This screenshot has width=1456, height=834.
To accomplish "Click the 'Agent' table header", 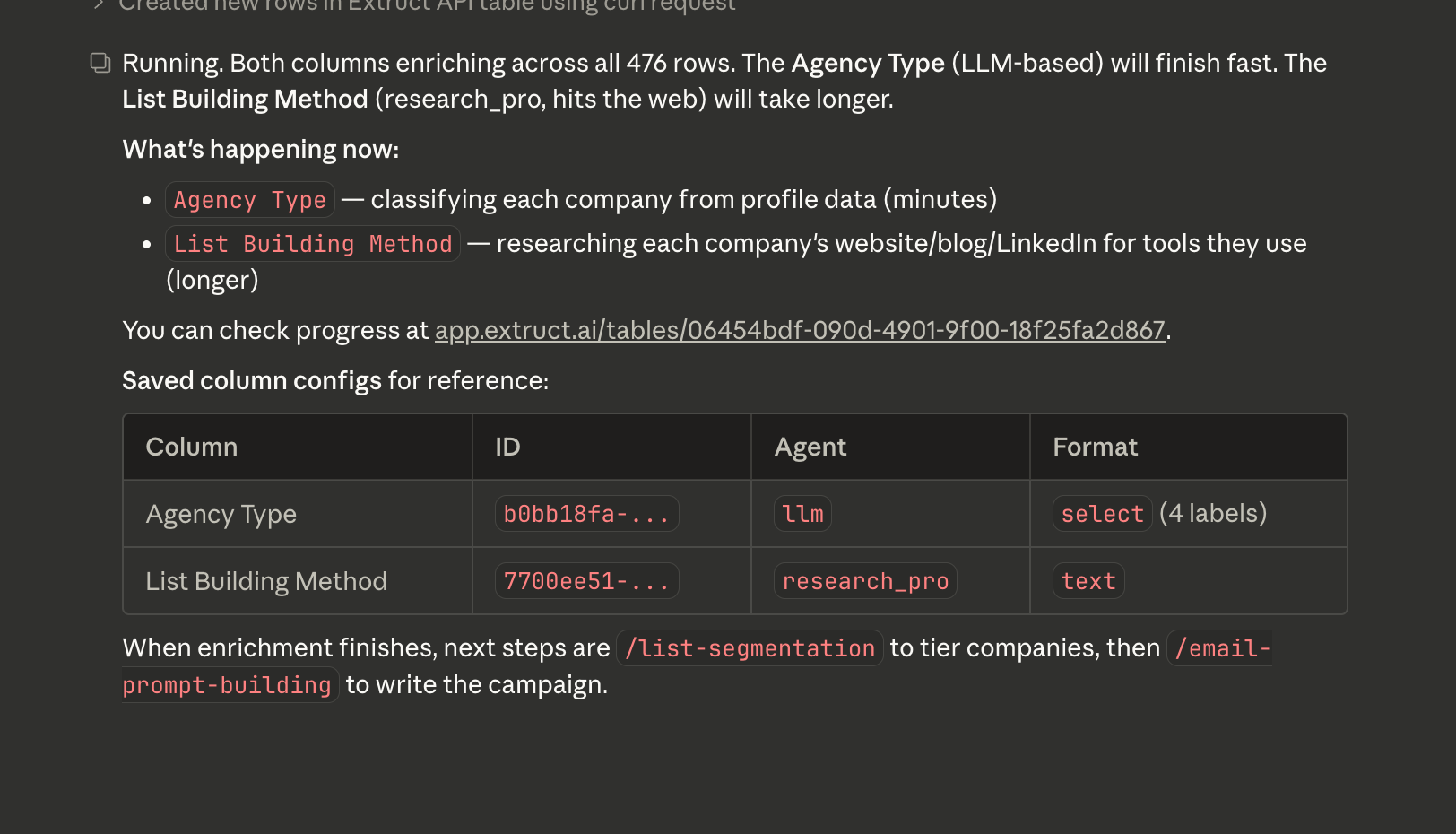I will pyautogui.click(x=810, y=447).
